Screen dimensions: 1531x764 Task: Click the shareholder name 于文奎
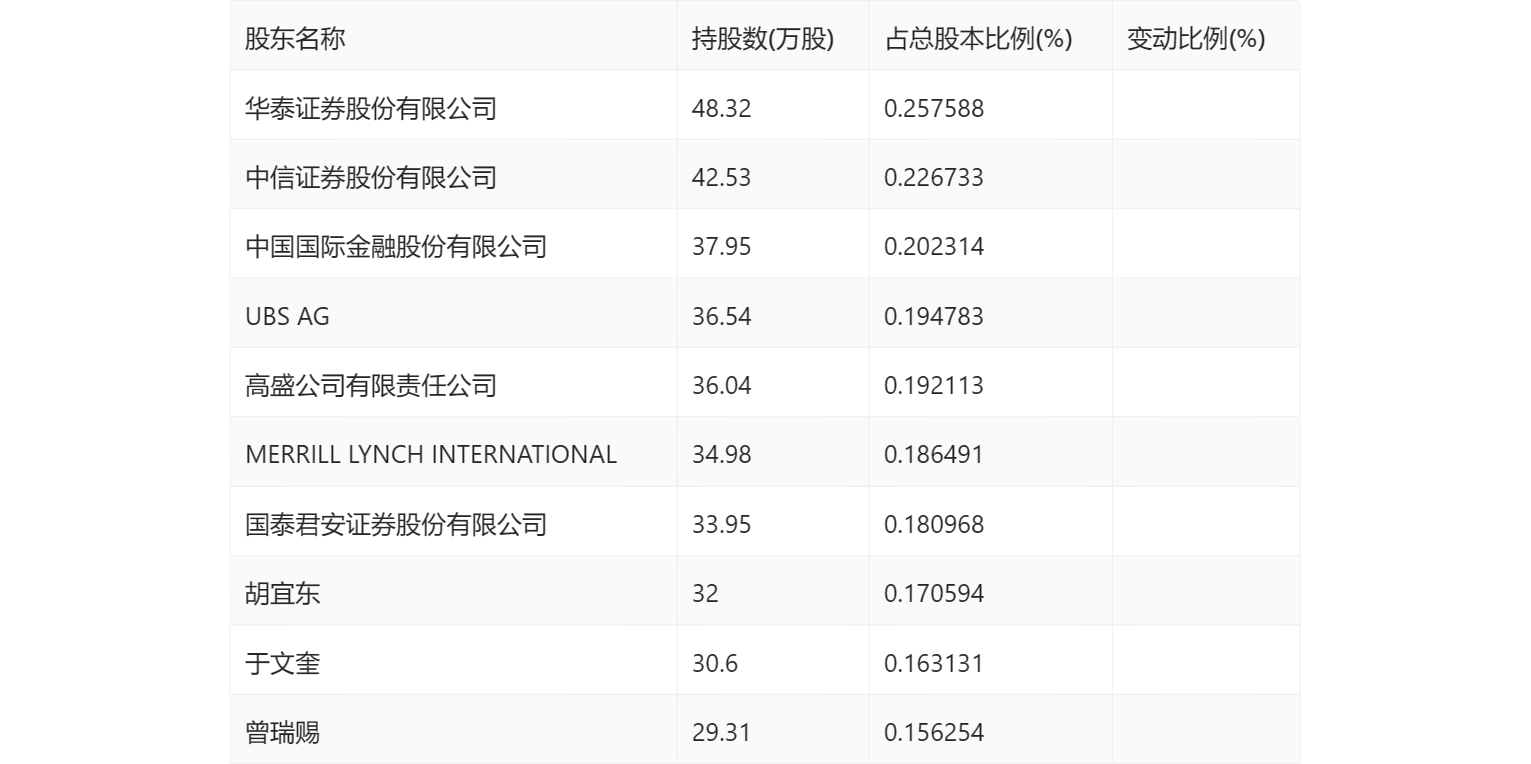coord(283,664)
